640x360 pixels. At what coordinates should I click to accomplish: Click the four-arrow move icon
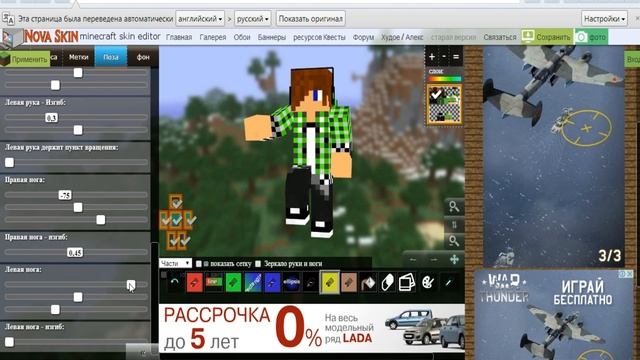click(454, 259)
